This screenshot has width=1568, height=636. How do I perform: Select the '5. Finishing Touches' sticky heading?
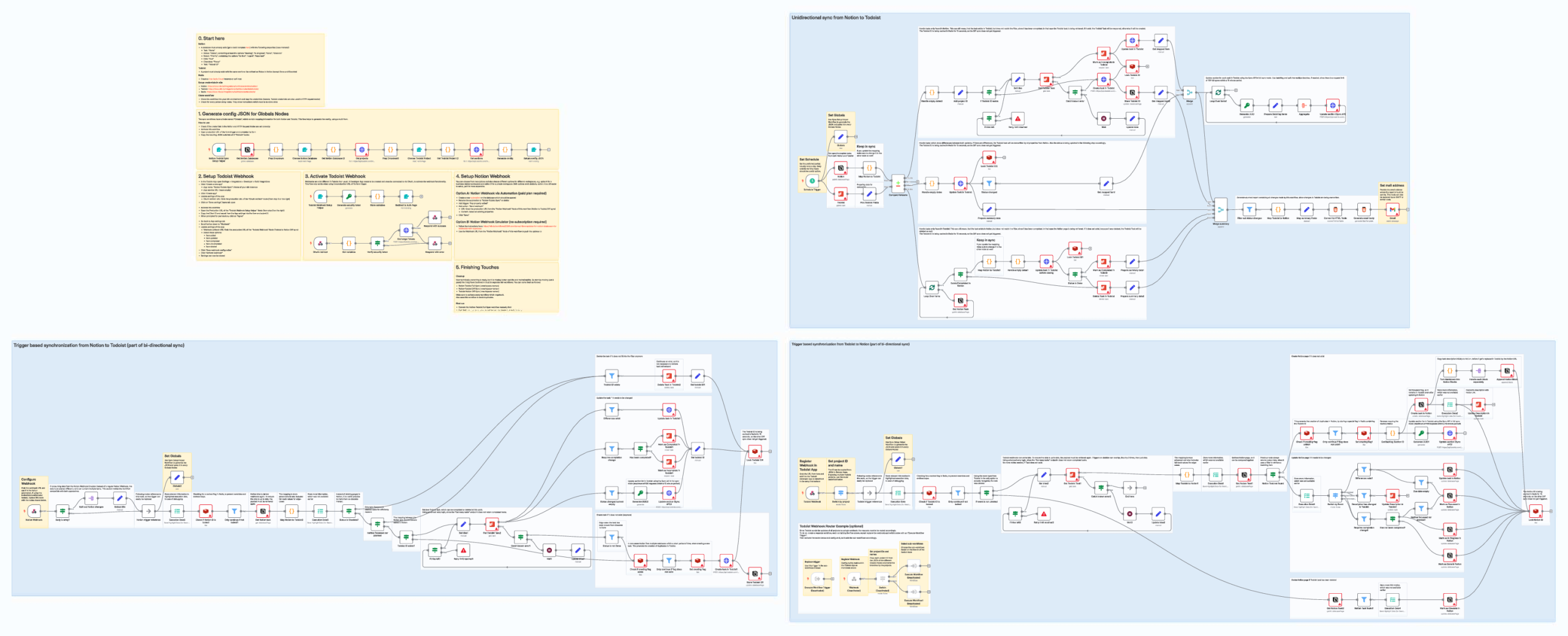[477, 267]
